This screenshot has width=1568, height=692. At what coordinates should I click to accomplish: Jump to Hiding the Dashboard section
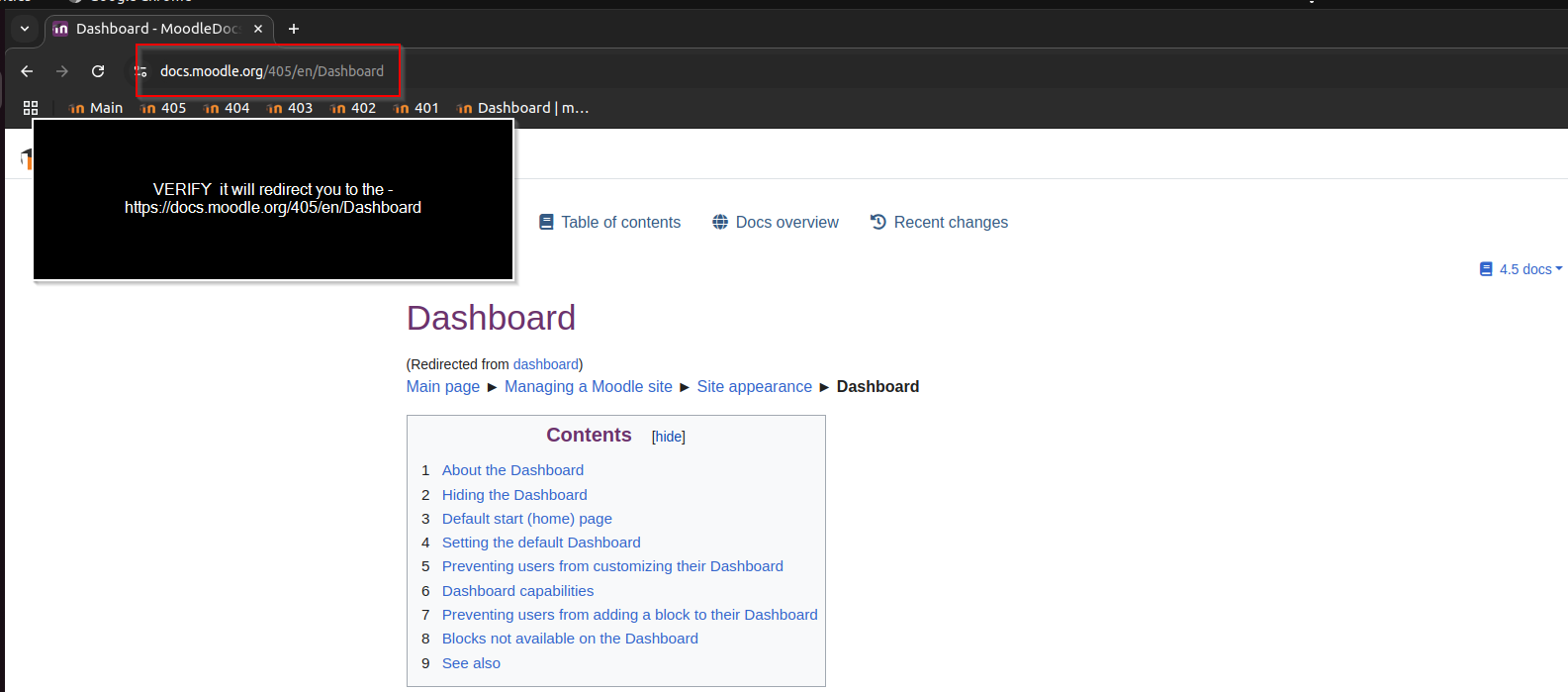(514, 495)
